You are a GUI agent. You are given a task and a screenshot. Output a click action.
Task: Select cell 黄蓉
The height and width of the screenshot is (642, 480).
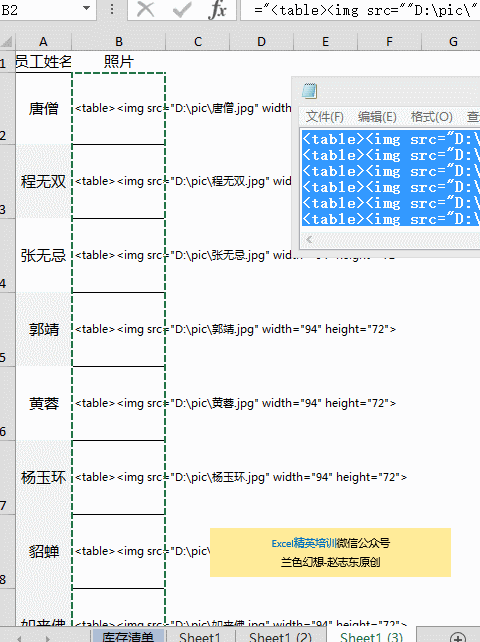[43, 404]
